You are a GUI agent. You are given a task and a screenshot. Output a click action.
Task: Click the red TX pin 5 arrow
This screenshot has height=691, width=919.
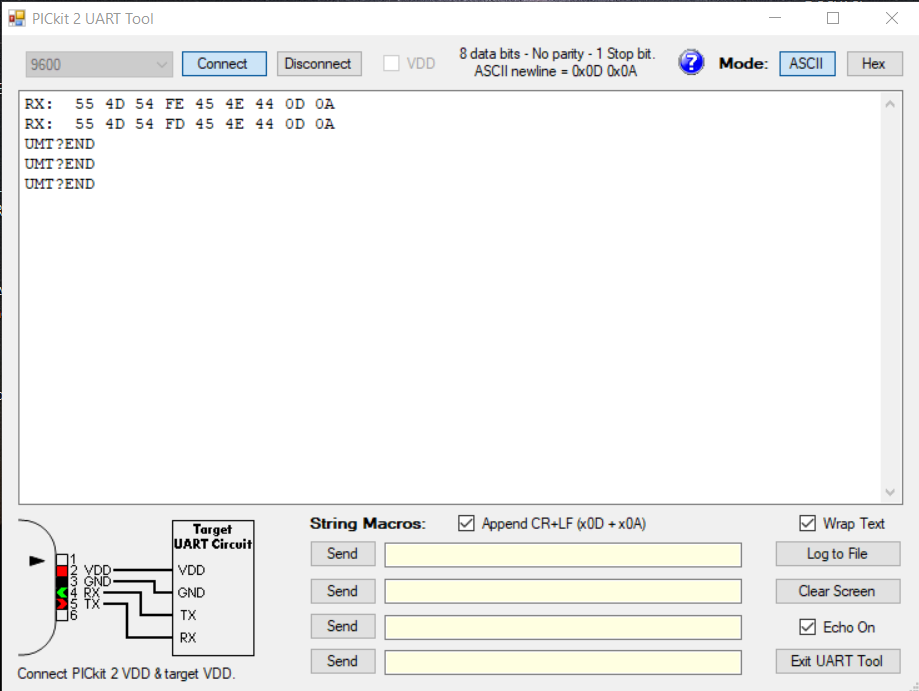62,604
